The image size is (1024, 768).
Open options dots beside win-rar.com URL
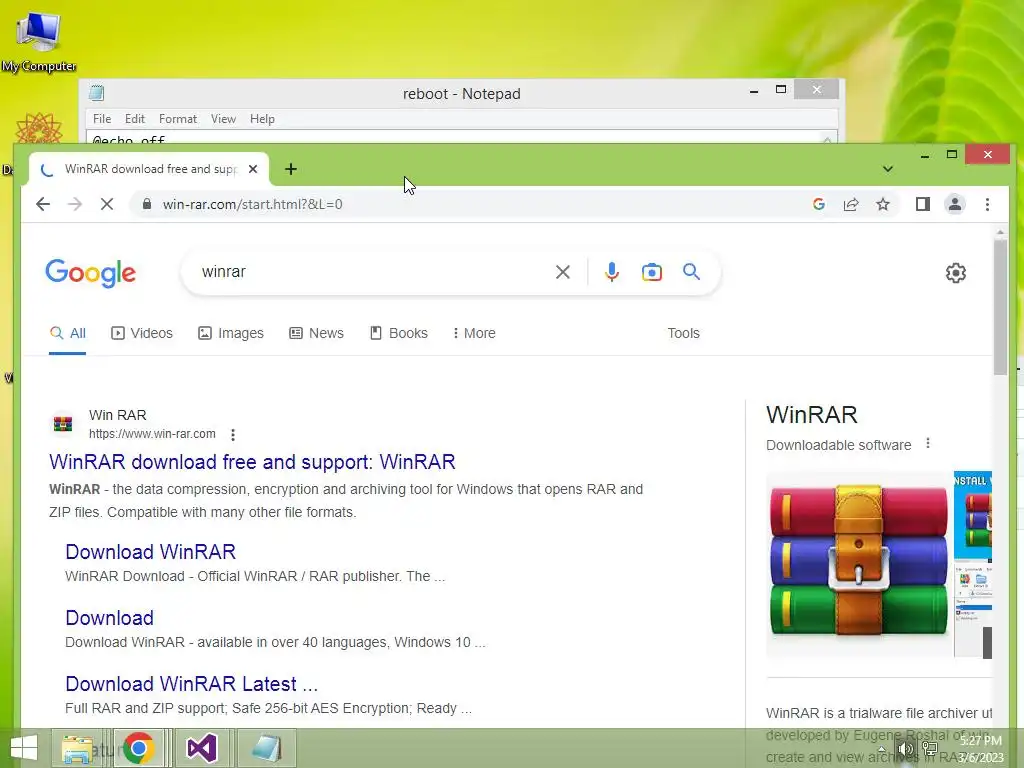point(233,434)
